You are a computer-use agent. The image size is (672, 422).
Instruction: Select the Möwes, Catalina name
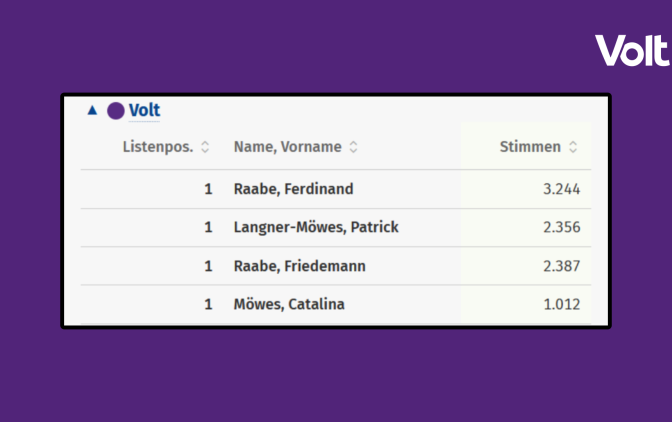289,304
